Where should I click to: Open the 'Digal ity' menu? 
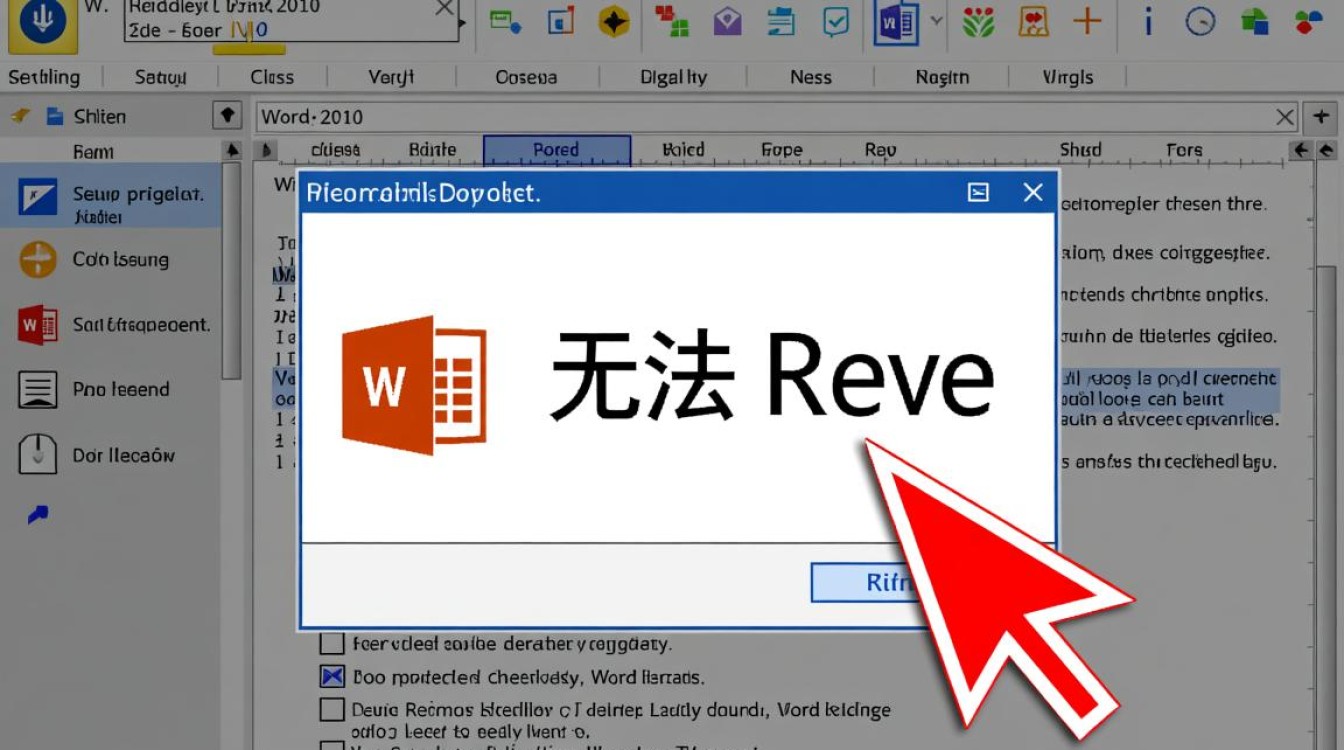673,77
